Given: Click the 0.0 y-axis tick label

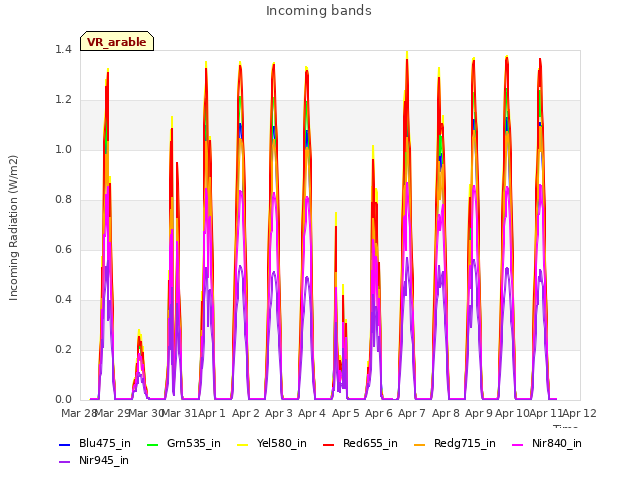Looking at the screenshot, I should [x=63, y=400].
